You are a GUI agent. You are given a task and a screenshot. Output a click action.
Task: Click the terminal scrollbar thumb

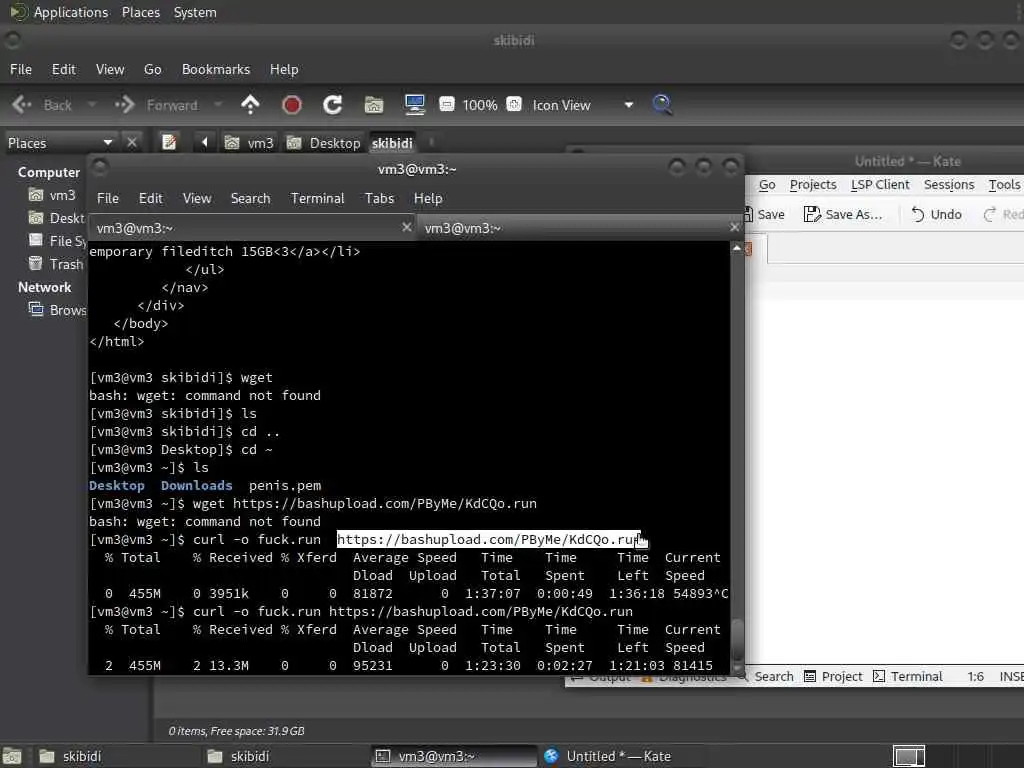pos(737,641)
